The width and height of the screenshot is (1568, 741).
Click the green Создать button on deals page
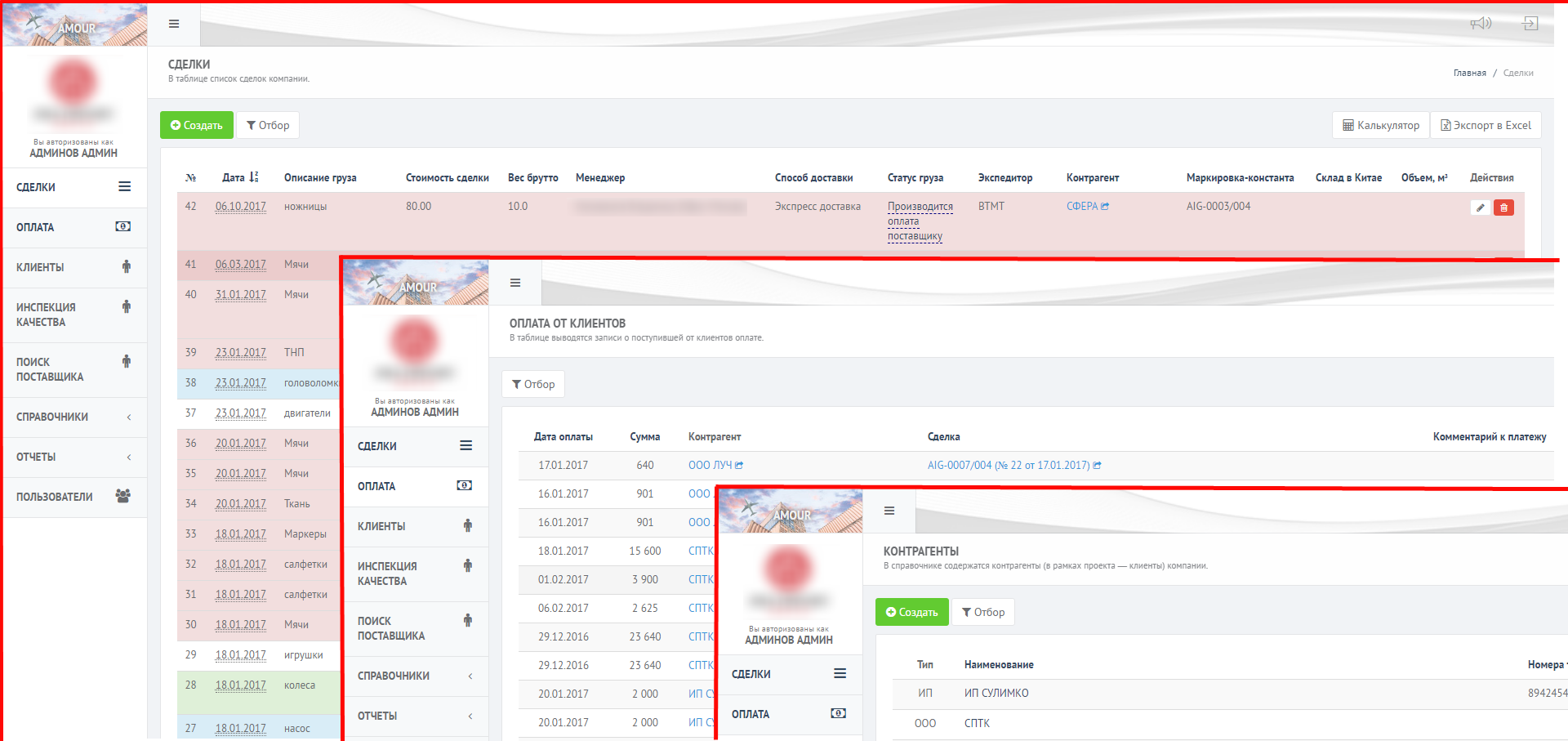point(197,125)
